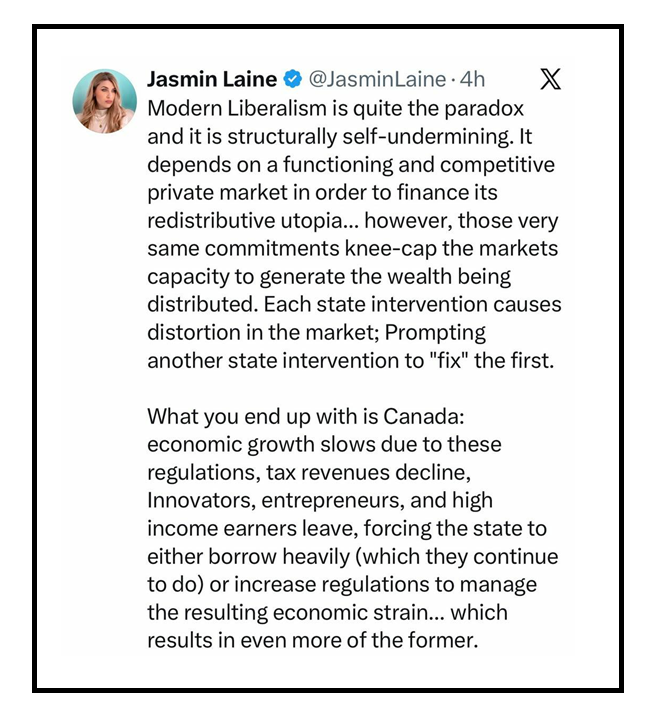Click the word "Canada:" in the second paragraph
Image resolution: width=655 pixels, height=707 pixels.
[424, 416]
